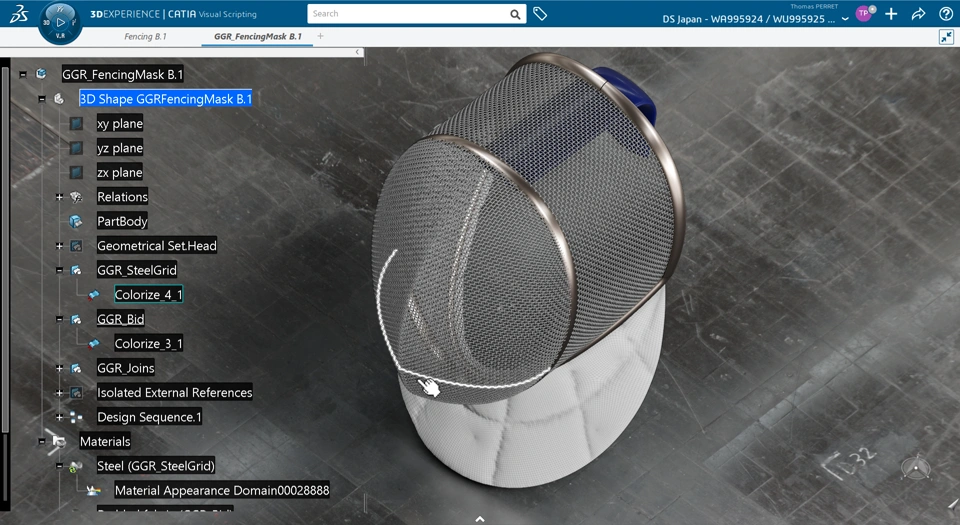Click the Design Sequence.1 icon

point(76,417)
